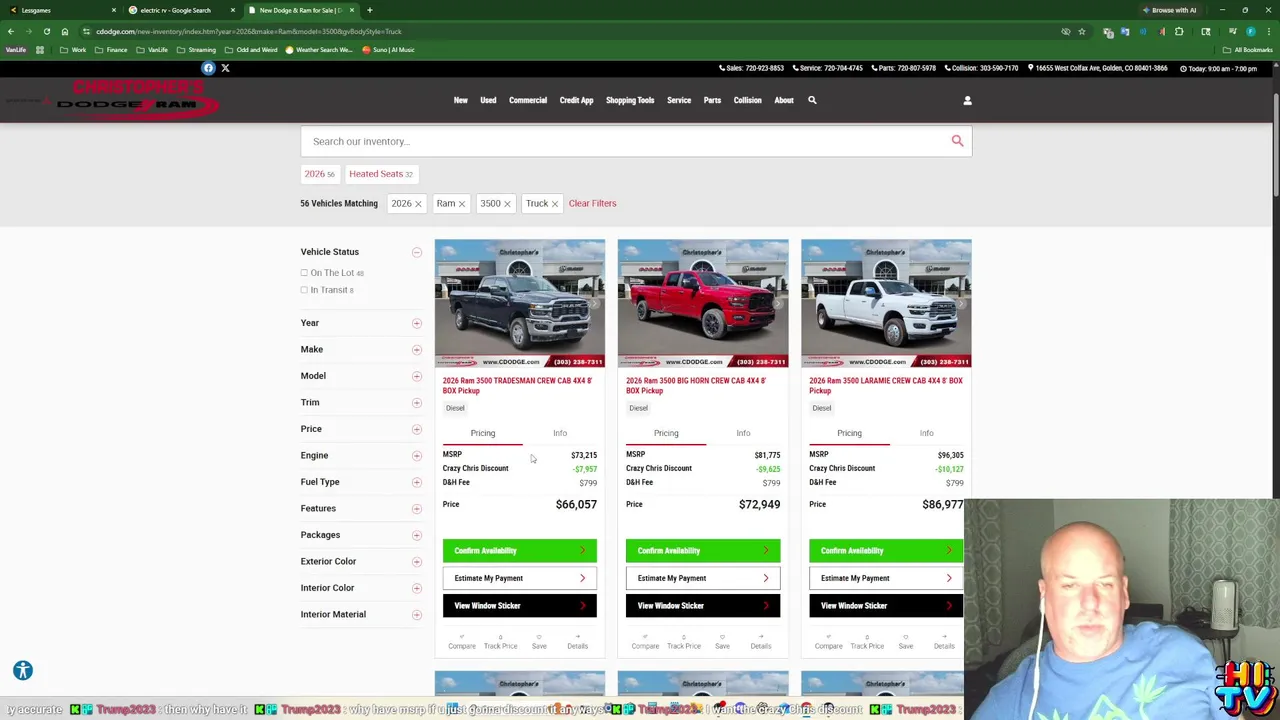Click Browse with AI button
Viewport: 1280px width, 720px height.
click(x=1169, y=10)
